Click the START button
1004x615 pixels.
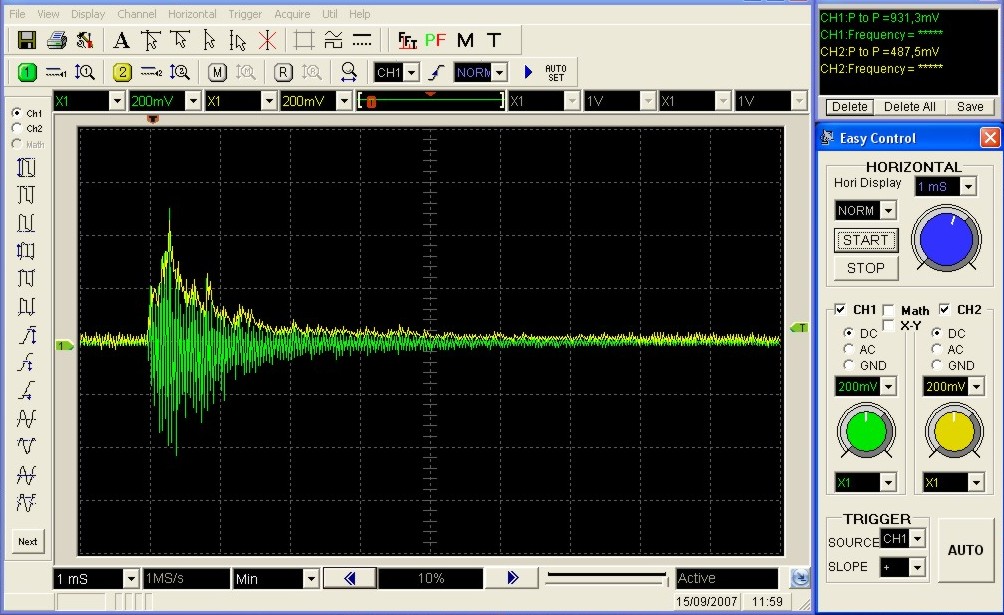(x=866, y=240)
